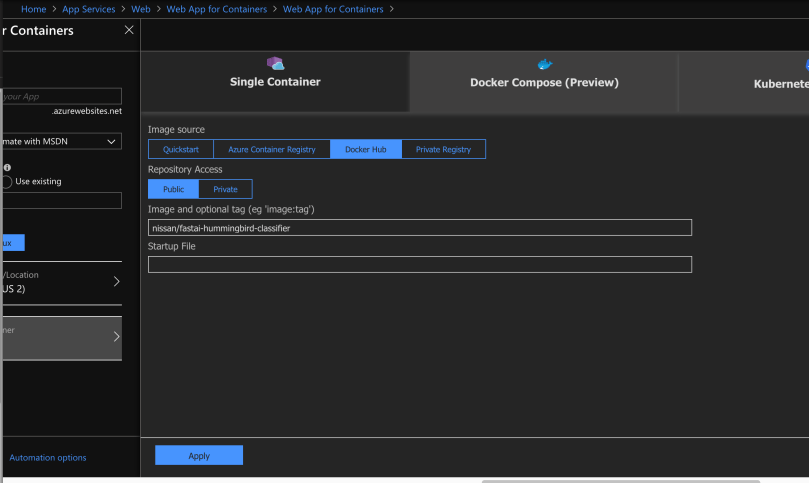Expand the Configure container chevron
The height and width of the screenshot is (483, 809).
point(116,337)
